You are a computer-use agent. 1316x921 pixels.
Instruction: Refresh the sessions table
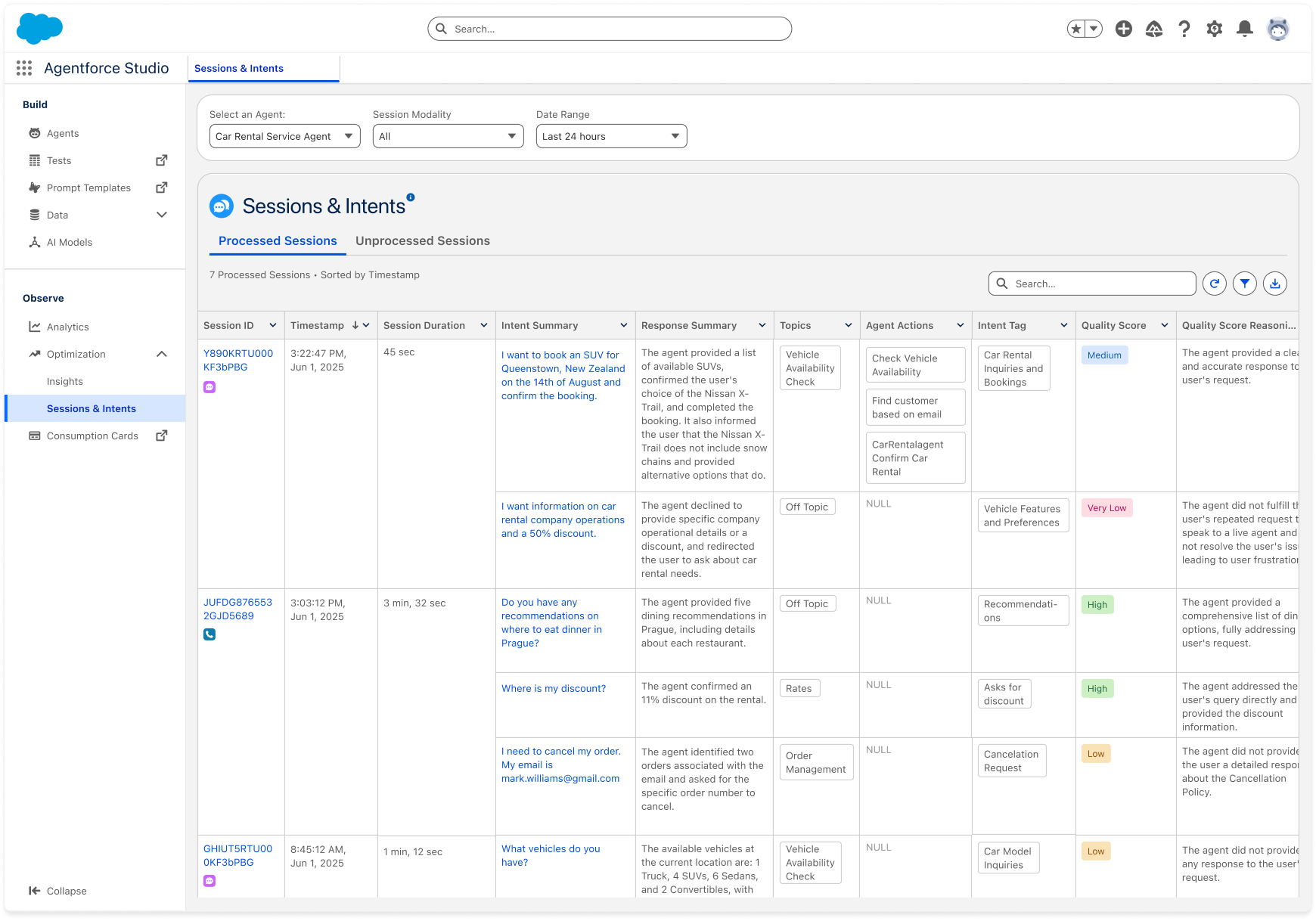click(1215, 284)
